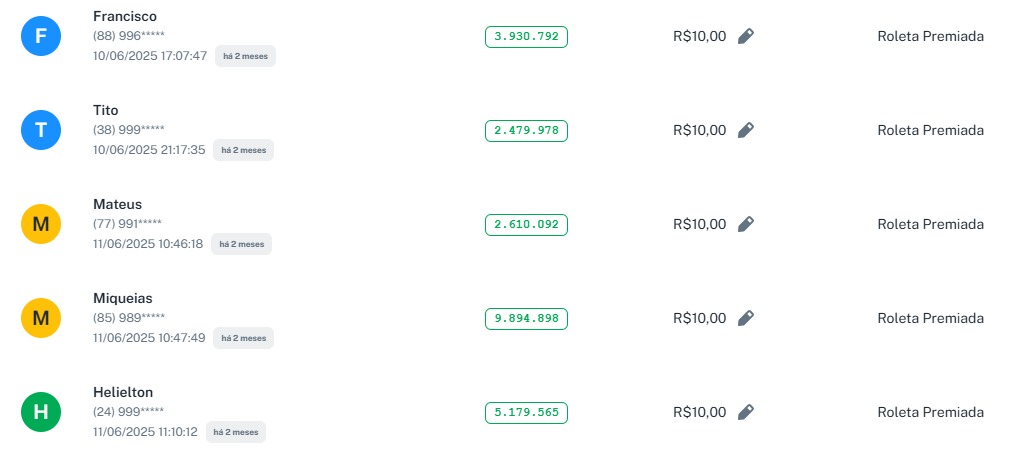Image resolution: width=1014 pixels, height=450 pixels.
Task: Open edit for Helielton's R$10,00 value
Action: pyautogui.click(x=745, y=413)
